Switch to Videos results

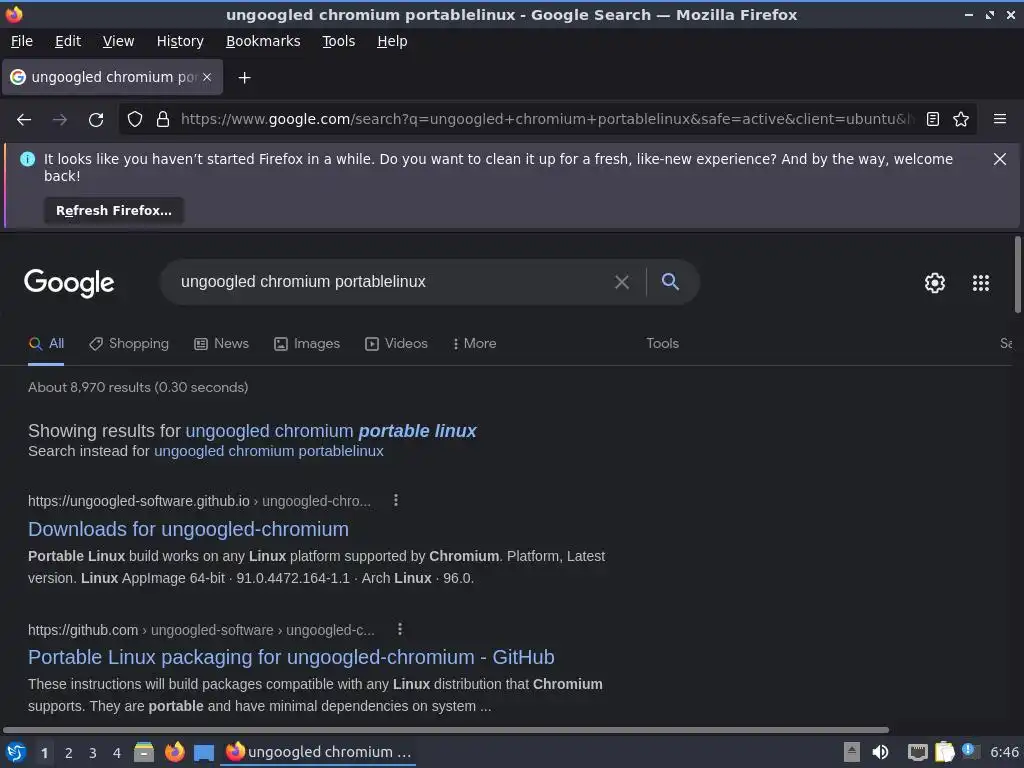pyautogui.click(x=396, y=344)
